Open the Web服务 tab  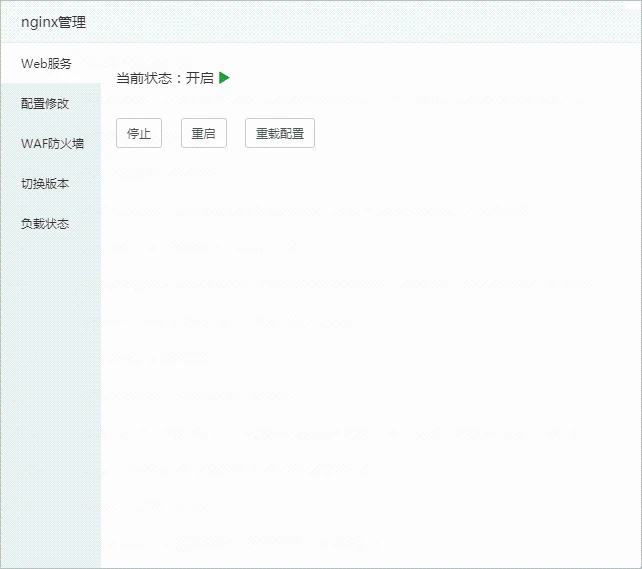pos(50,63)
